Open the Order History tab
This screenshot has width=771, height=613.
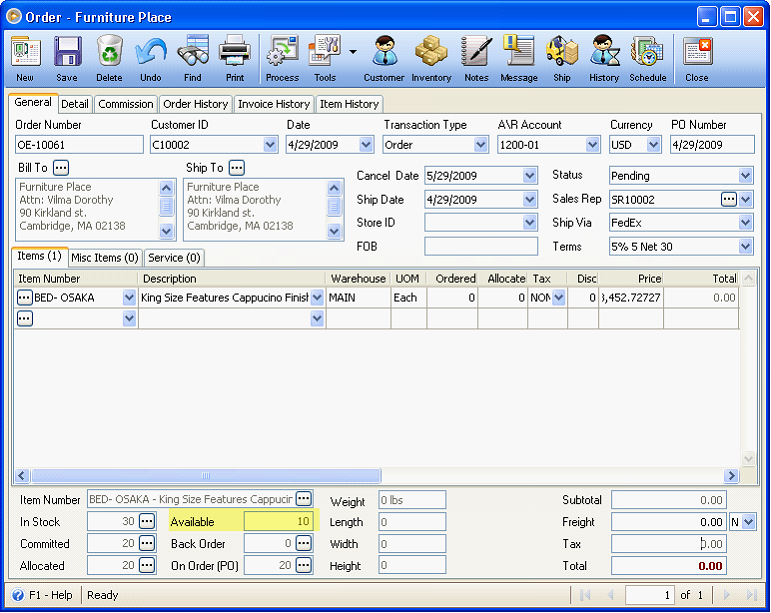tap(196, 104)
